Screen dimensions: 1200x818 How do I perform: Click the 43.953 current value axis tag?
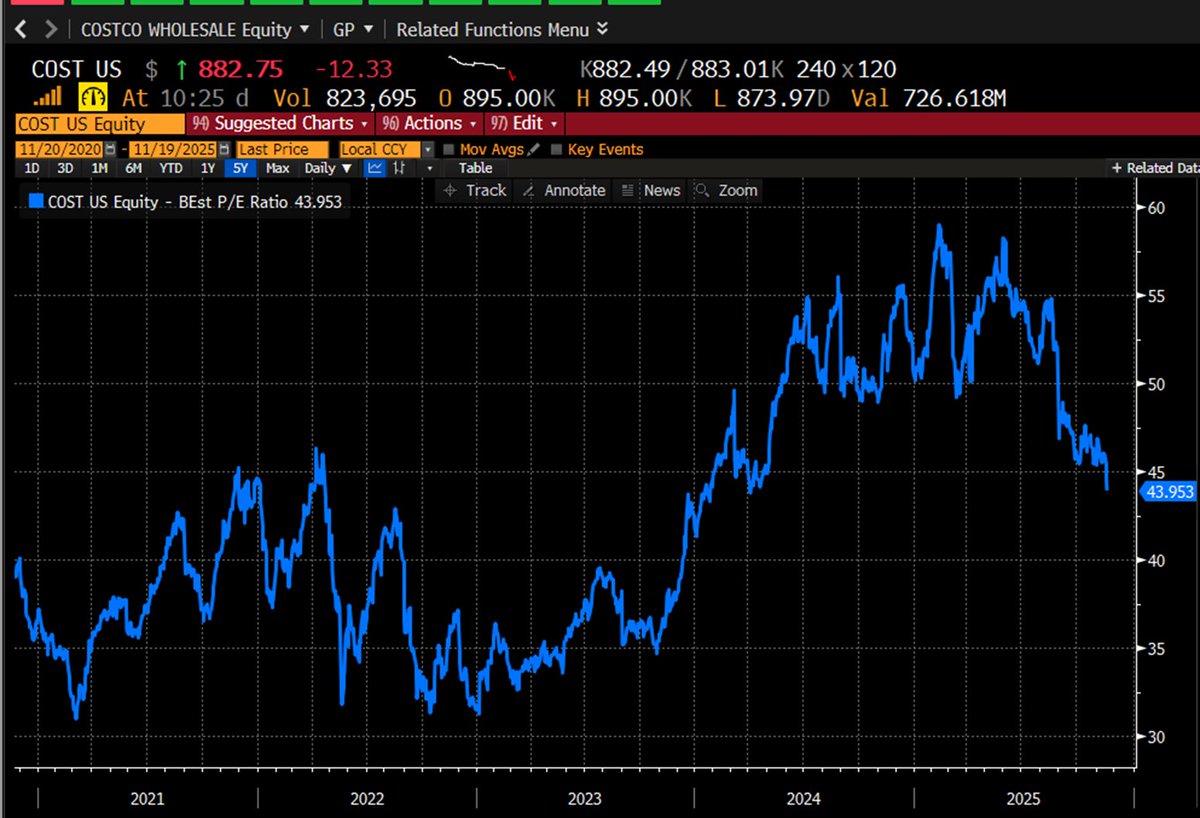[x=1169, y=491]
